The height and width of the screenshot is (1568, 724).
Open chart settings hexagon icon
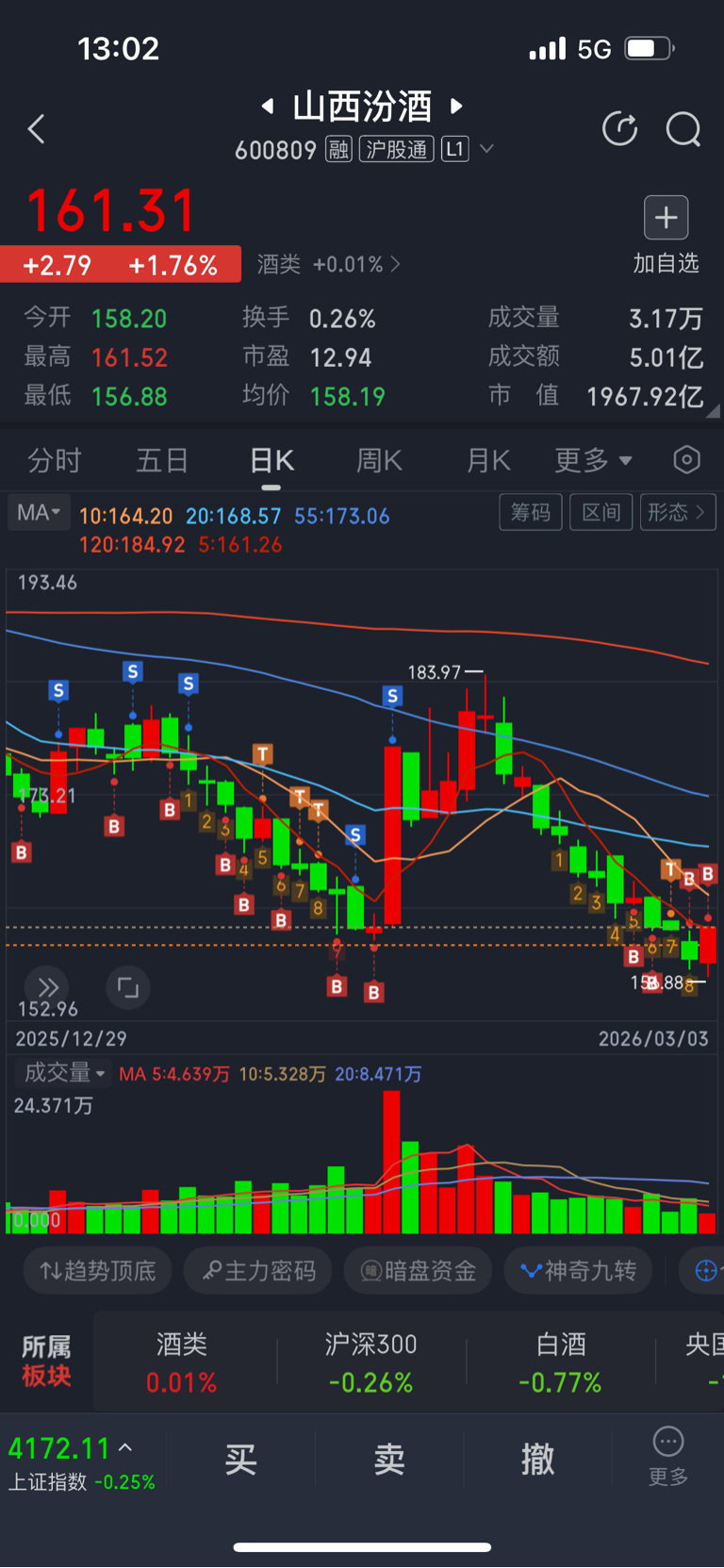687,459
